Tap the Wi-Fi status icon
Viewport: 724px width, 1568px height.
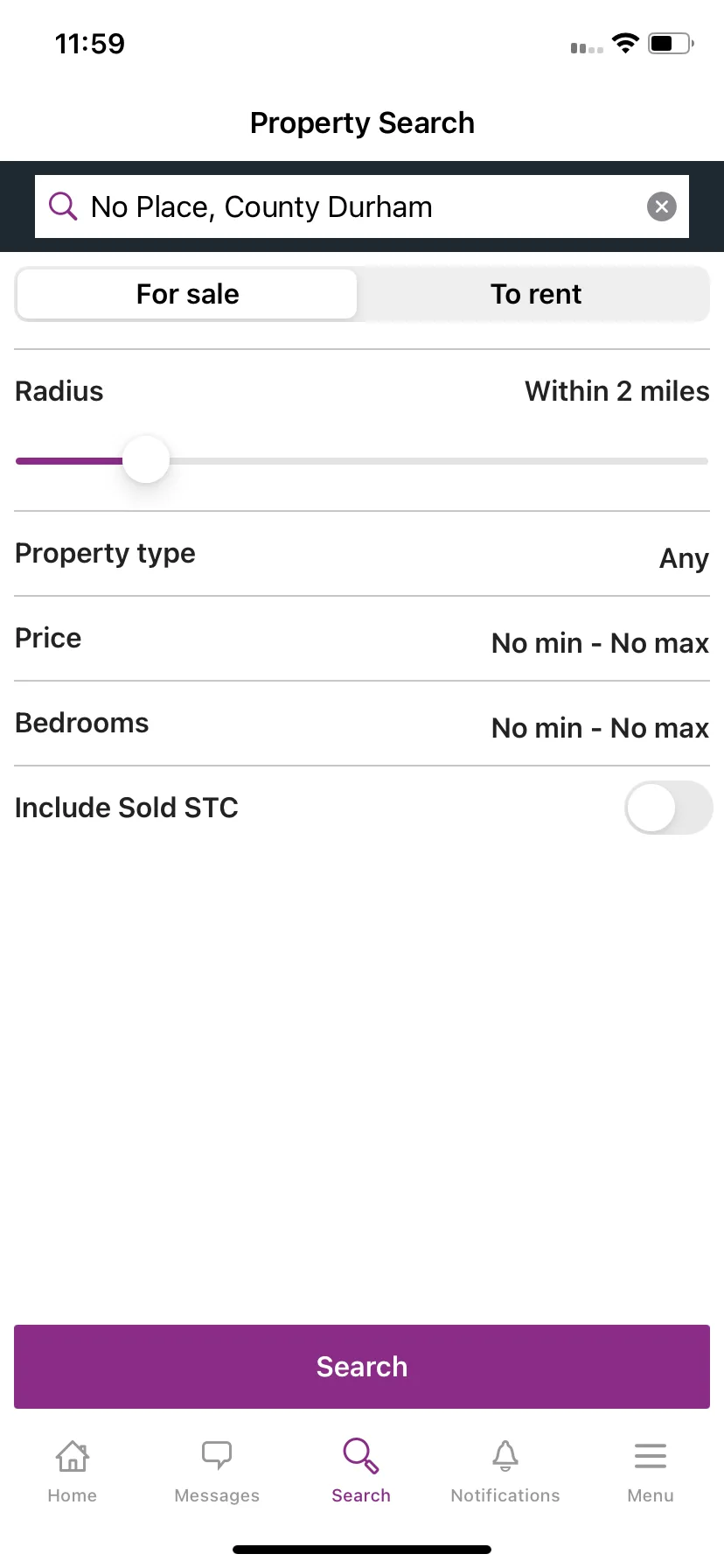coord(625,43)
